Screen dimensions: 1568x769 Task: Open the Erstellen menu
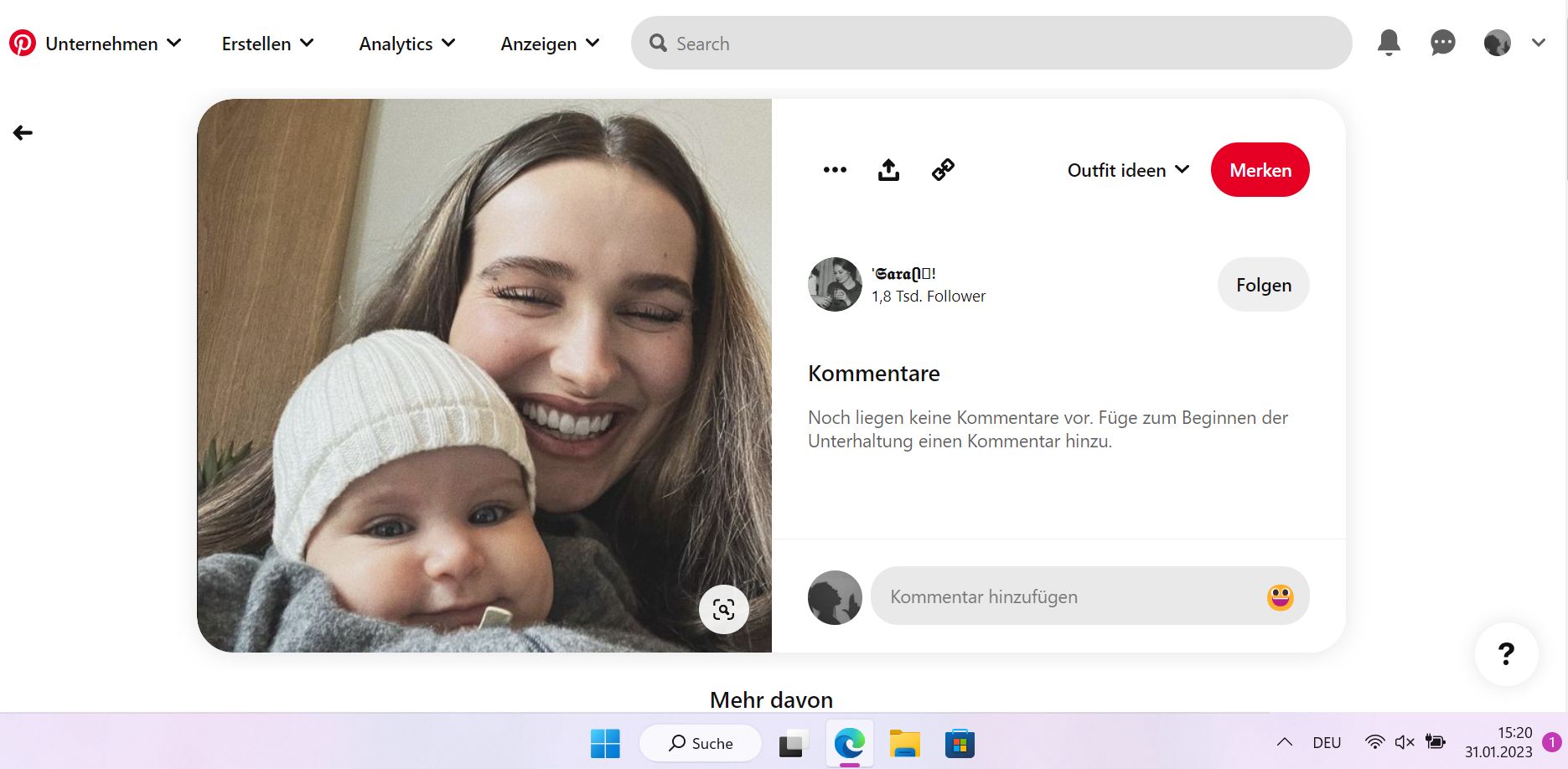point(267,44)
